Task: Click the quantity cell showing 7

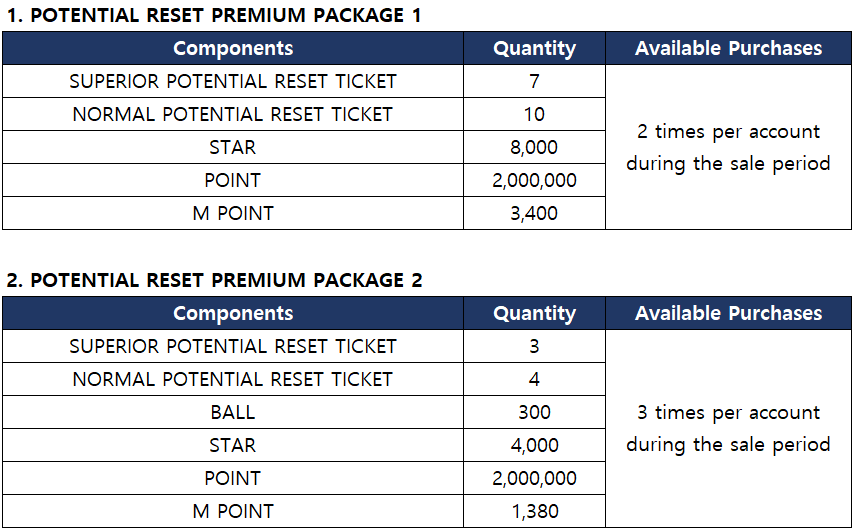Action: 534,81
